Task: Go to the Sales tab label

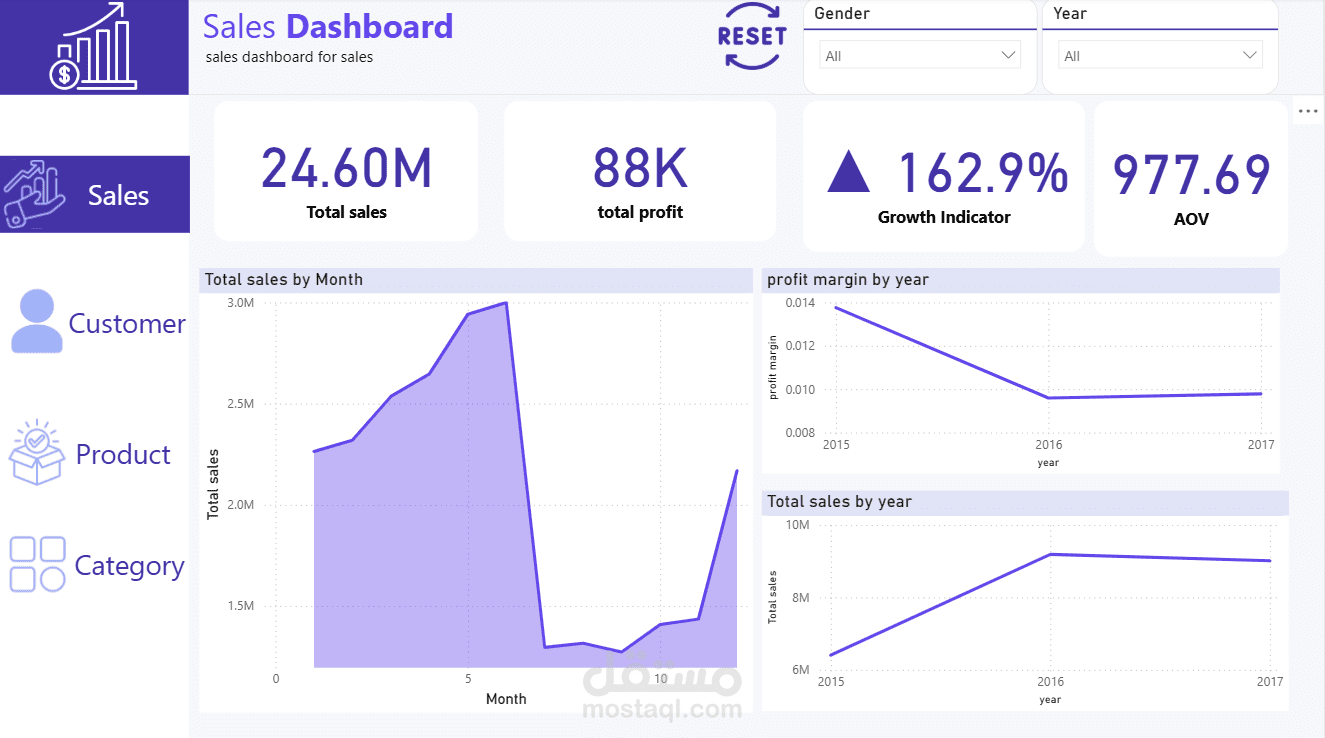Action: (x=118, y=195)
